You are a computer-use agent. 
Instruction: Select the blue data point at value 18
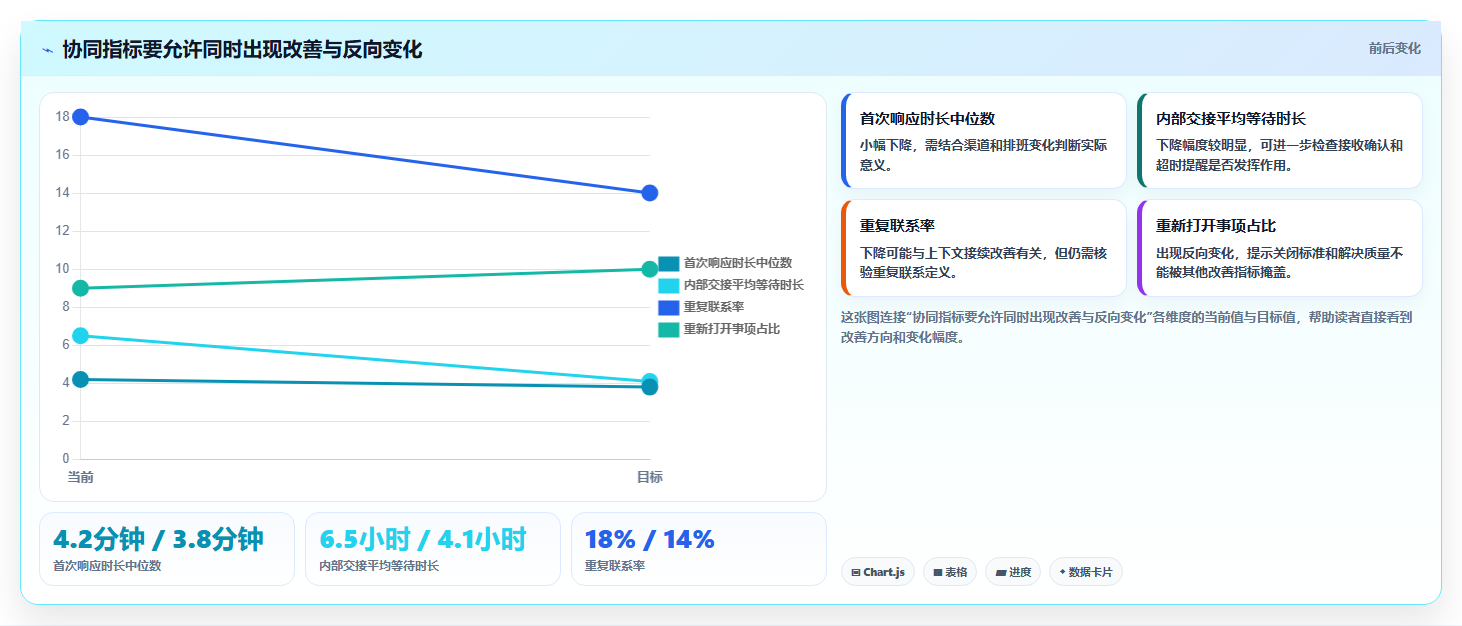click(x=81, y=117)
